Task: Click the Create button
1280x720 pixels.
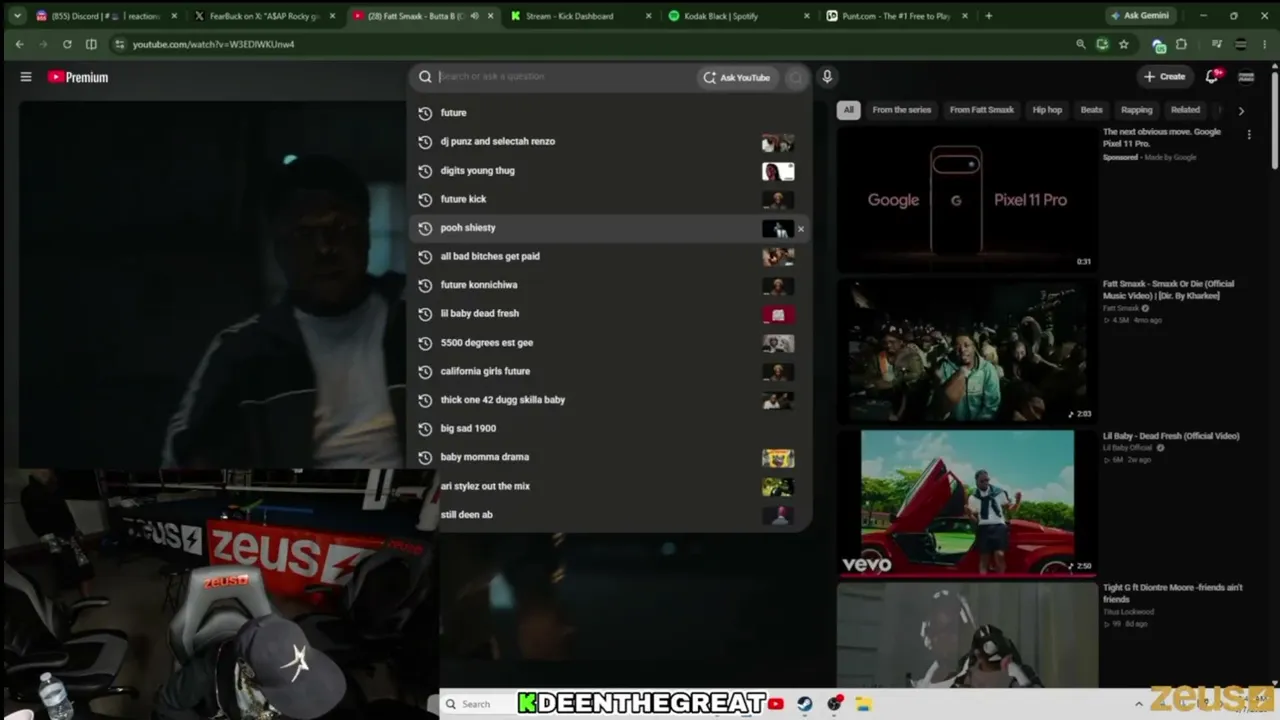Action: click(1164, 77)
